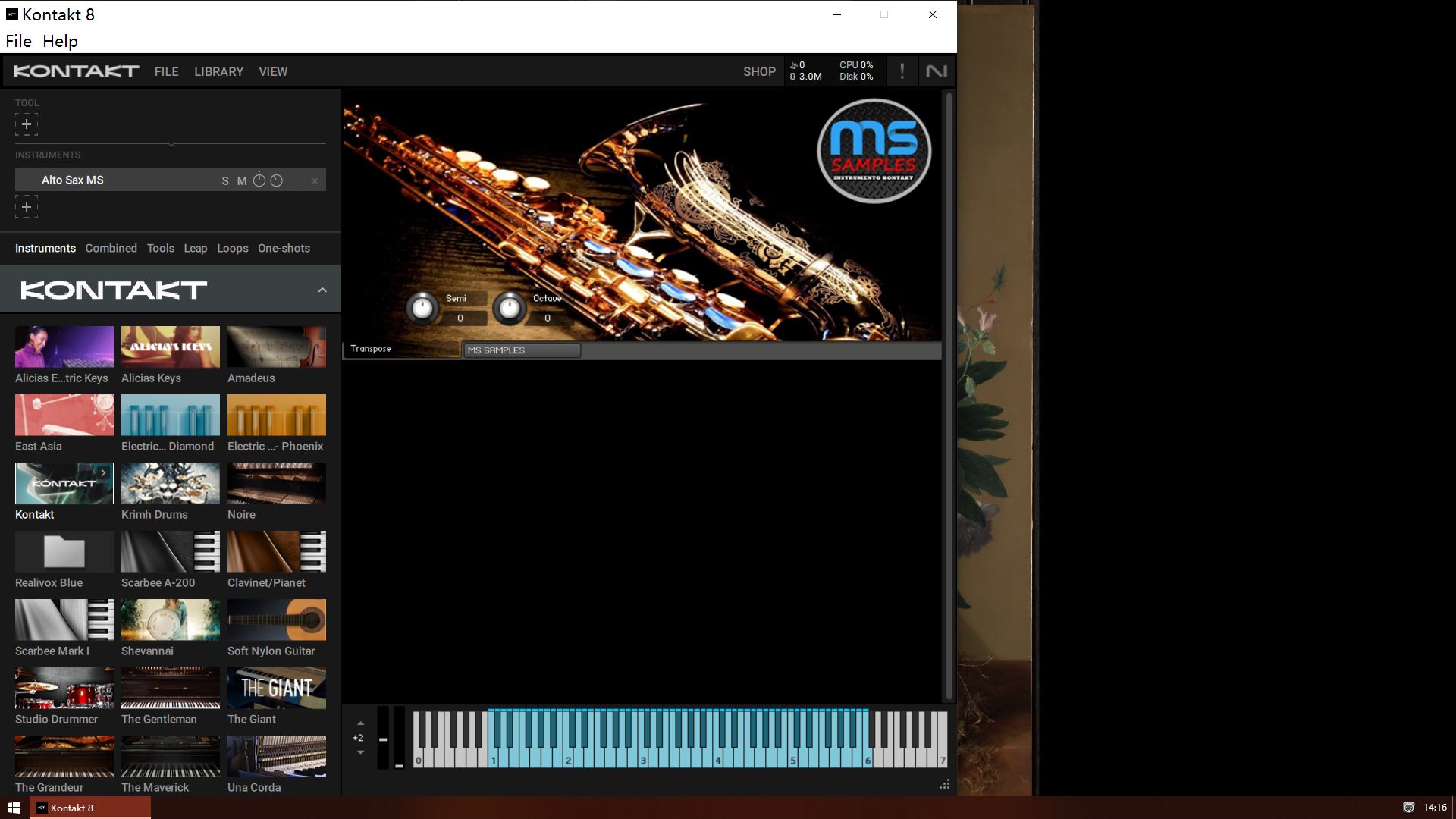Open the KONTAKT FILE menu

click(x=167, y=71)
